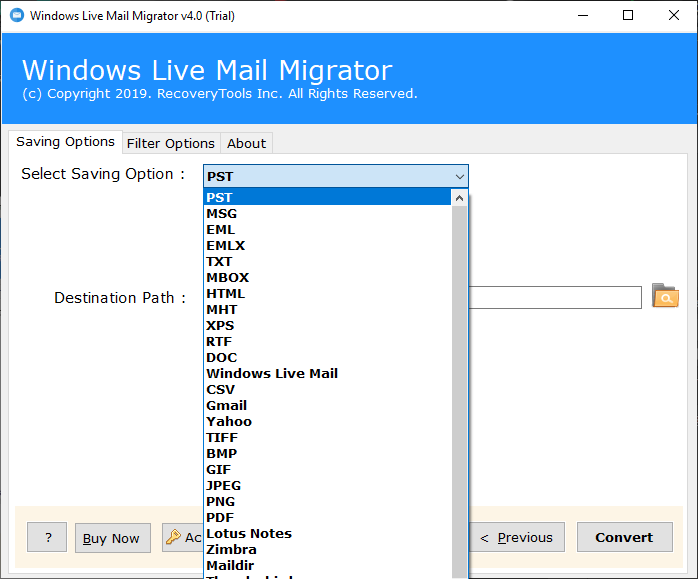Choose DOC from the list
The image size is (698, 579).
pyautogui.click(x=327, y=358)
